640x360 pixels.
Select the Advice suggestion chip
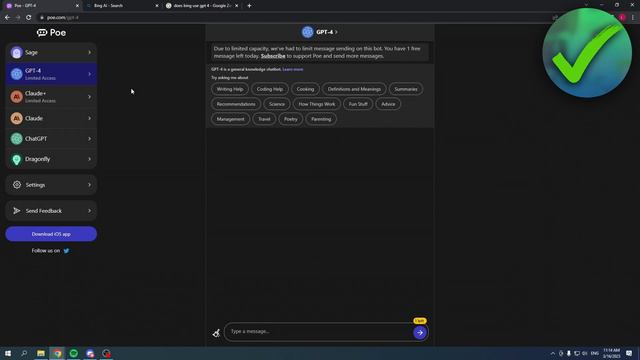[x=388, y=104]
